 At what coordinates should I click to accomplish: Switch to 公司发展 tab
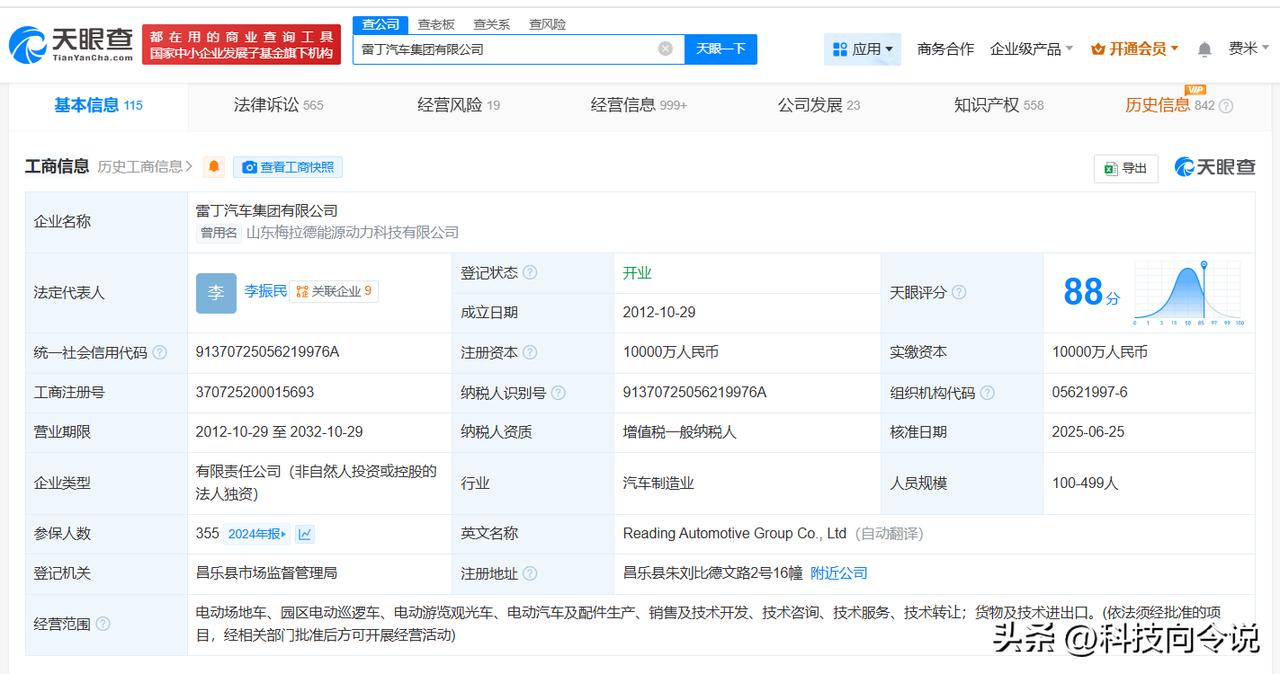819,105
